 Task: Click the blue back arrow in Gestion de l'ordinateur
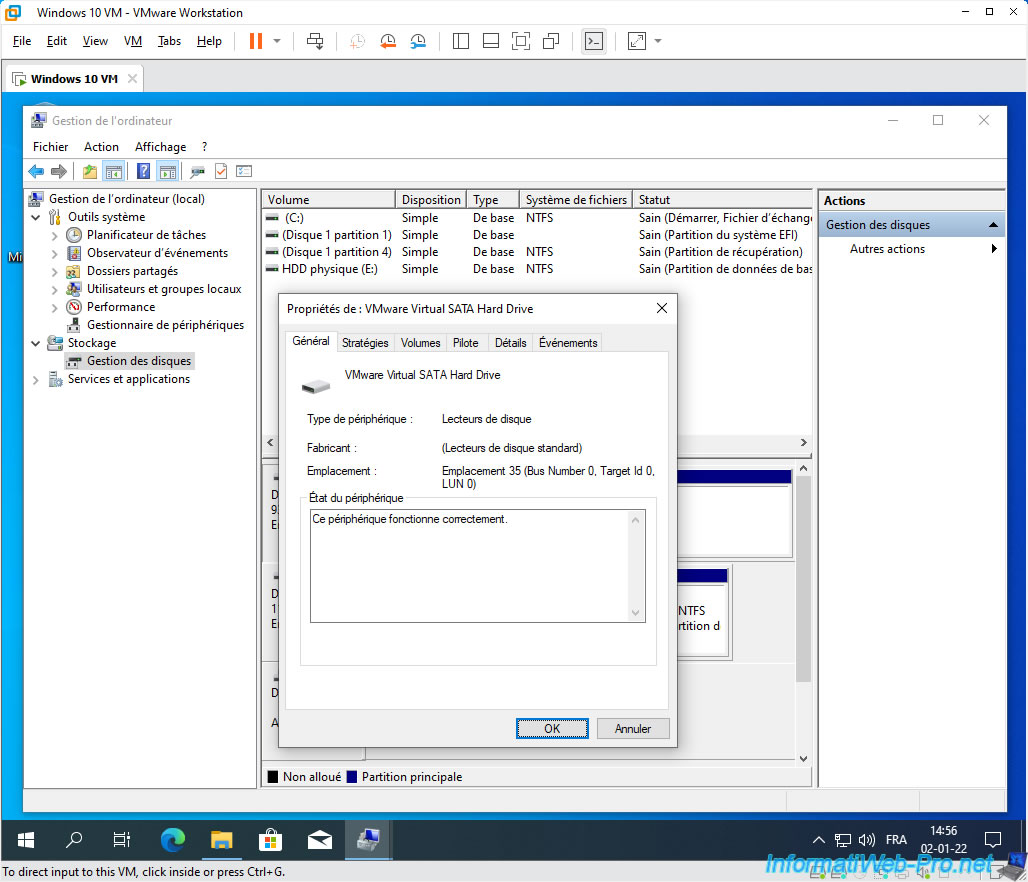(36, 171)
